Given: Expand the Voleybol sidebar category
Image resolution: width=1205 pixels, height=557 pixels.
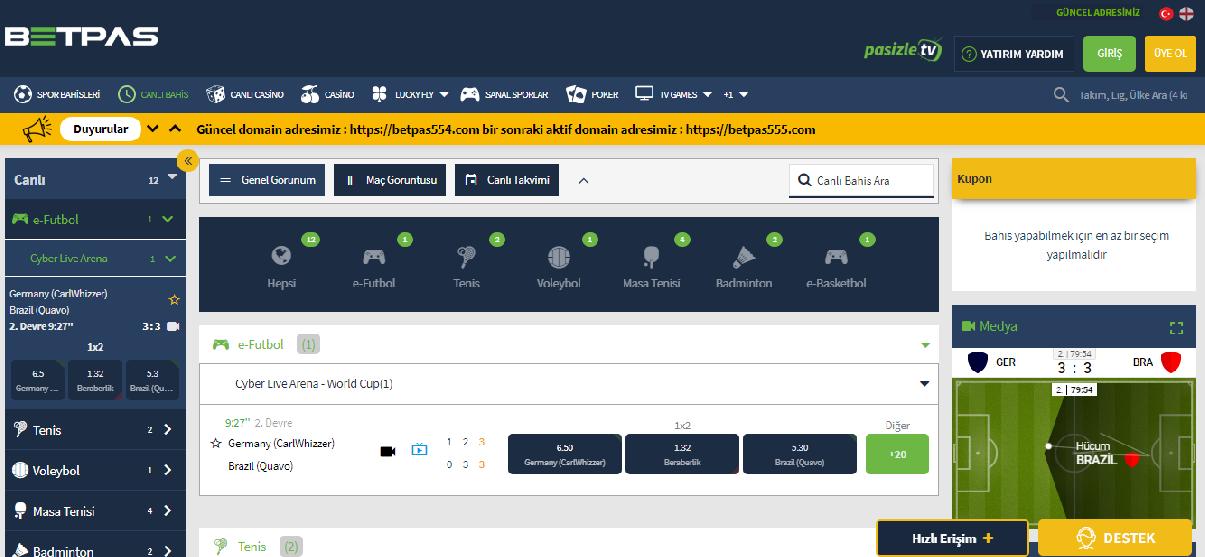Looking at the screenshot, I should (x=95, y=470).
